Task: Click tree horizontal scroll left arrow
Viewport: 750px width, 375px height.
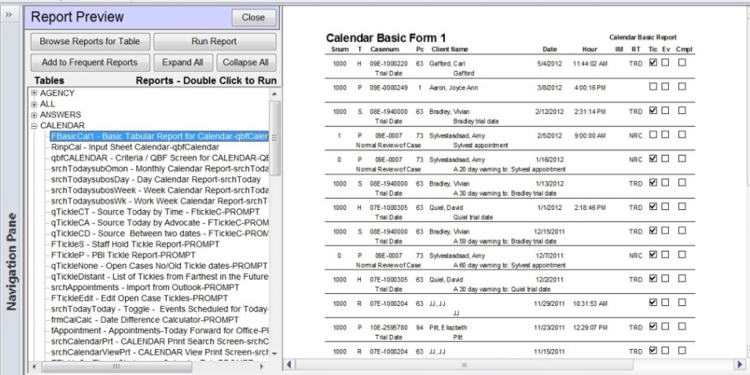Action: (x=34, y=366)
